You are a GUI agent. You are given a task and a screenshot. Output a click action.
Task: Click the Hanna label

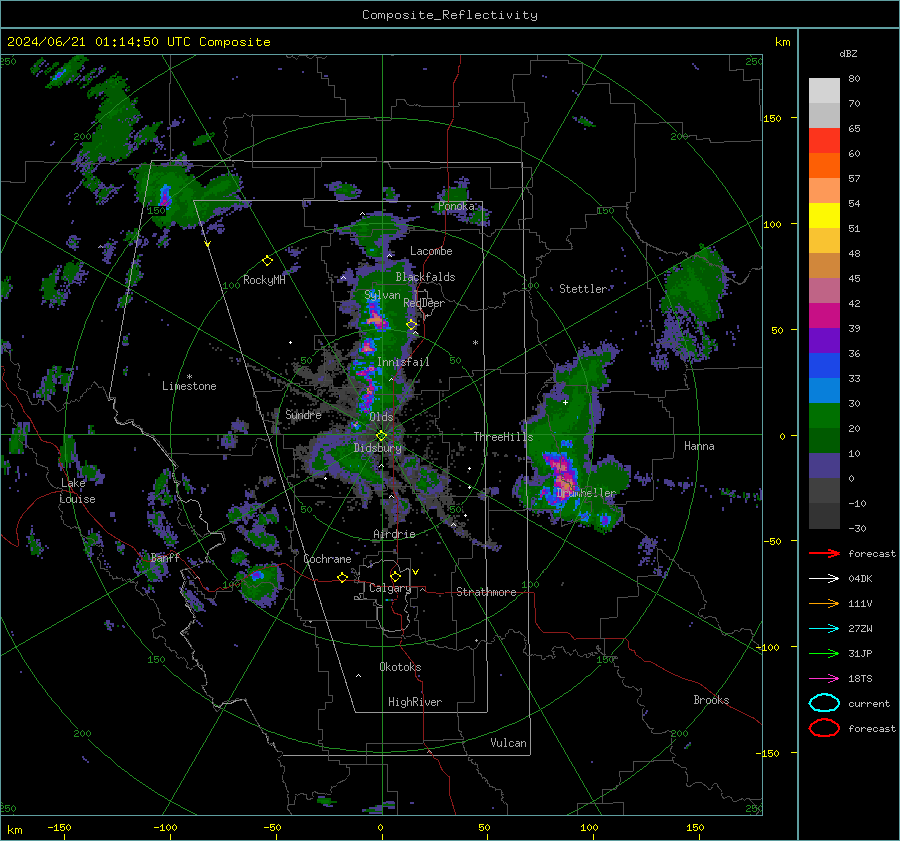(x=699, y=446)
